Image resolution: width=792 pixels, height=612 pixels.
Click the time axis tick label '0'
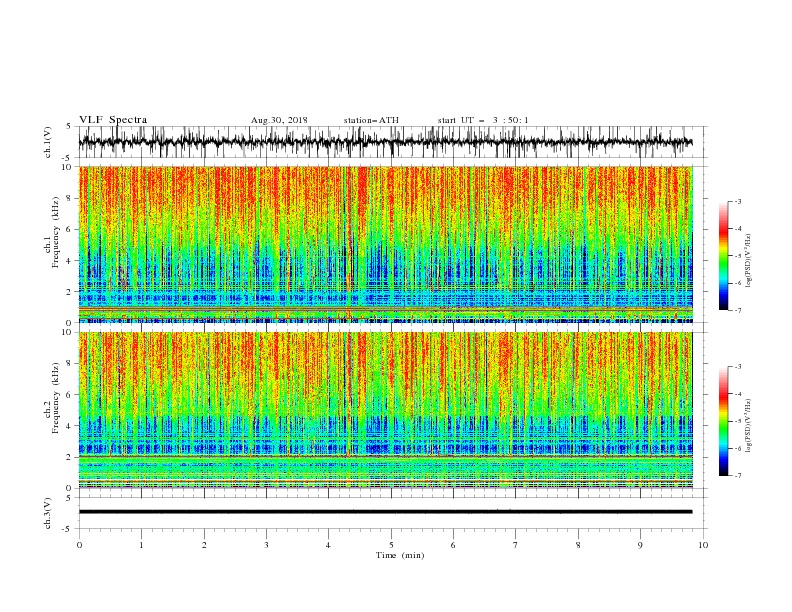(x=79, y=545)
